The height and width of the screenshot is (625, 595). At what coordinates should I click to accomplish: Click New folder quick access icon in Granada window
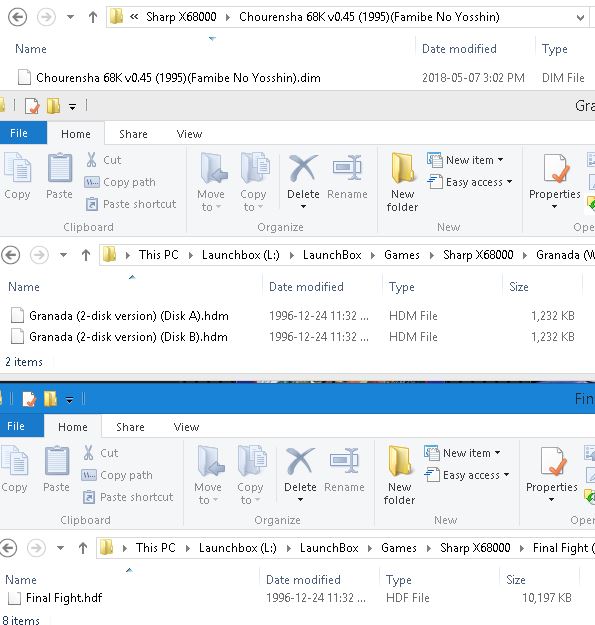click(53, 106)
